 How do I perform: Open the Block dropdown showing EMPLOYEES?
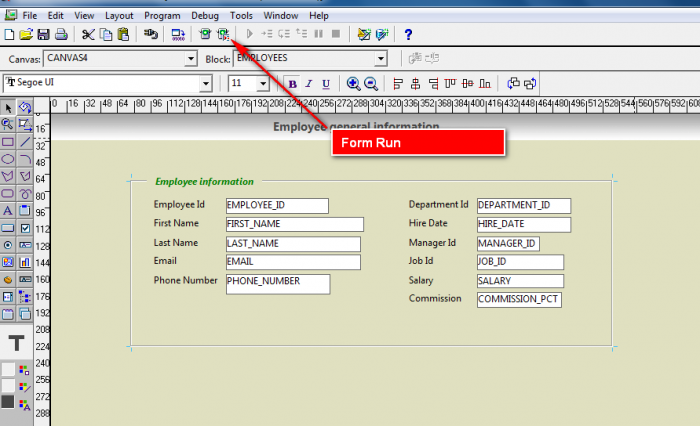[x=380, y=59]
